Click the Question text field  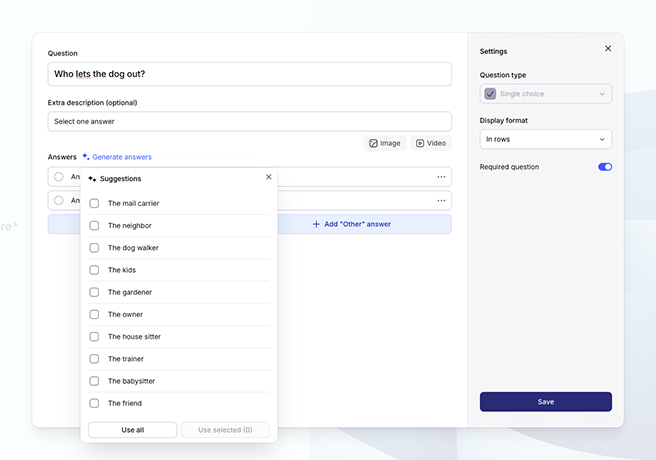pyautogui.click(x=249, y=74)
